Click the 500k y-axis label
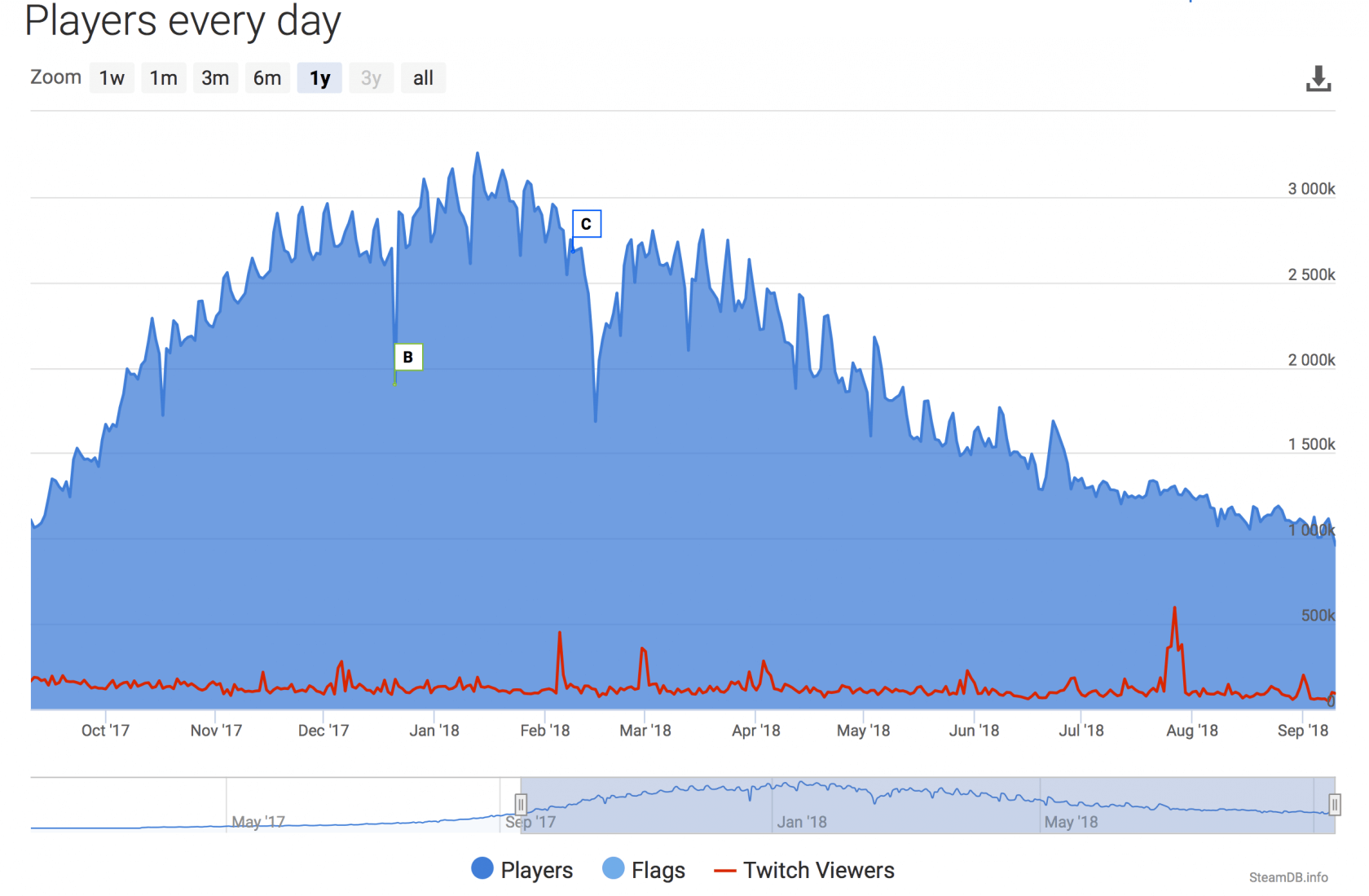The height and width of the screenshot is (896, 1369). click(1318, 616)
